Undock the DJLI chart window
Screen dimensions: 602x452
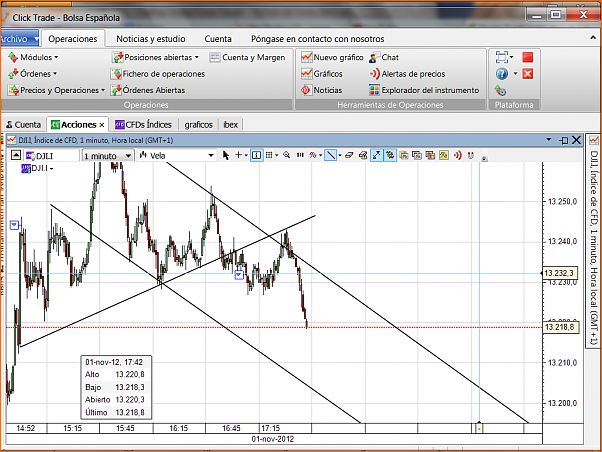point(563,140)
